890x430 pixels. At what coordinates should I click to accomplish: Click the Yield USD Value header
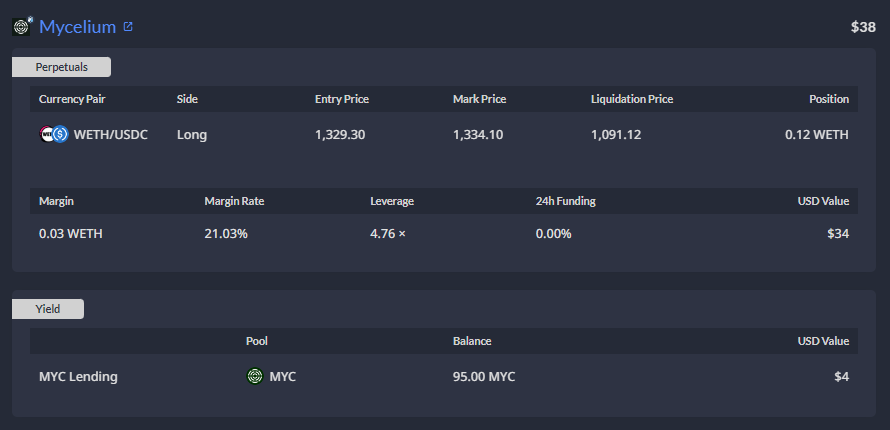point(823,342)
